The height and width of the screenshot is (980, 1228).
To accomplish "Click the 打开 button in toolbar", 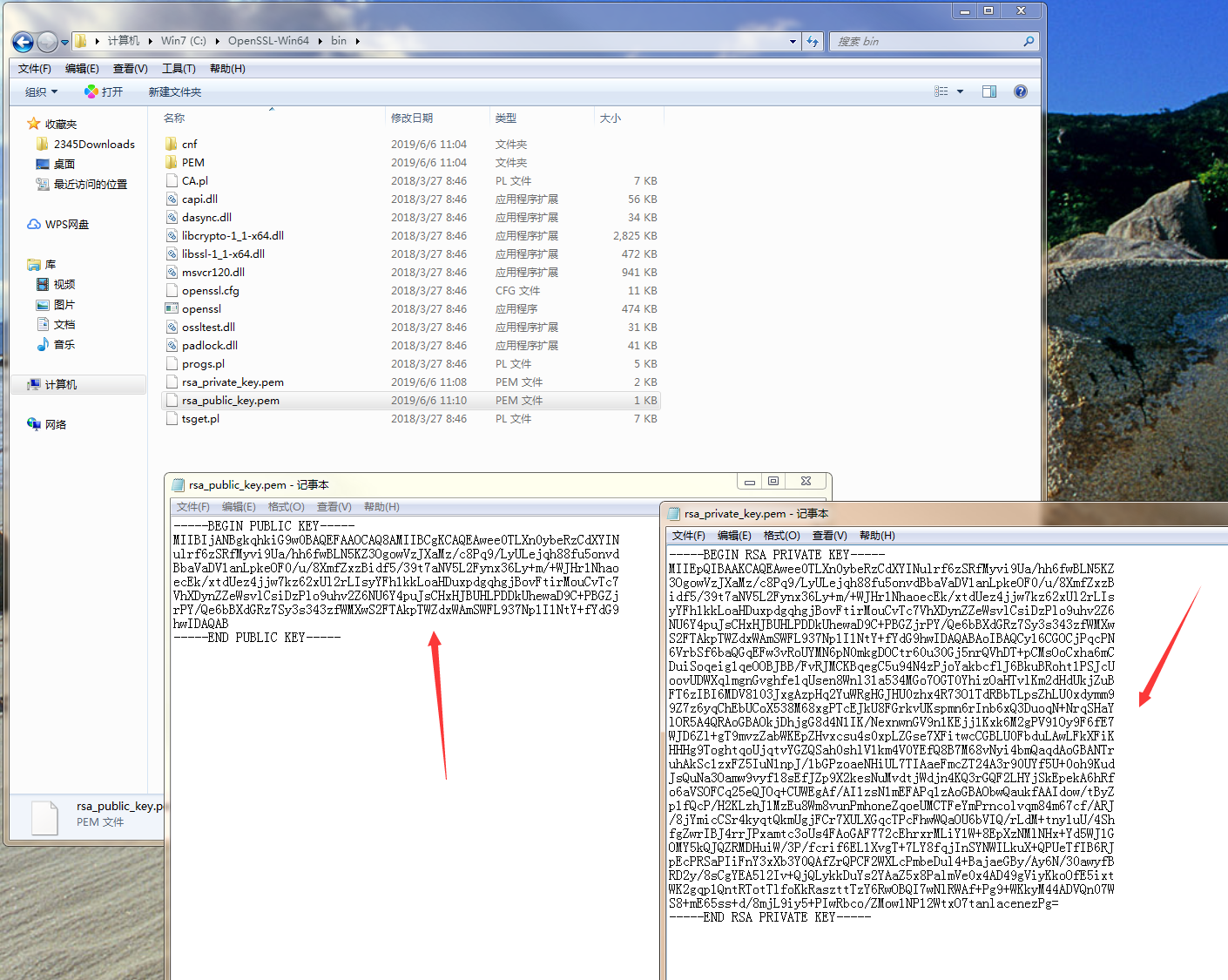I will [104, 91].
